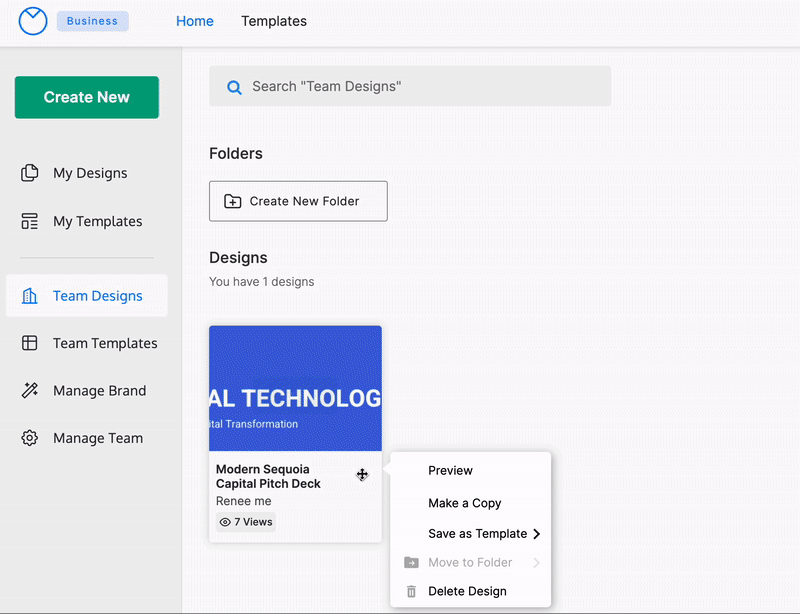Click the Modern Sequoia Capital Pitch Deck title

(x=268, y=476)
